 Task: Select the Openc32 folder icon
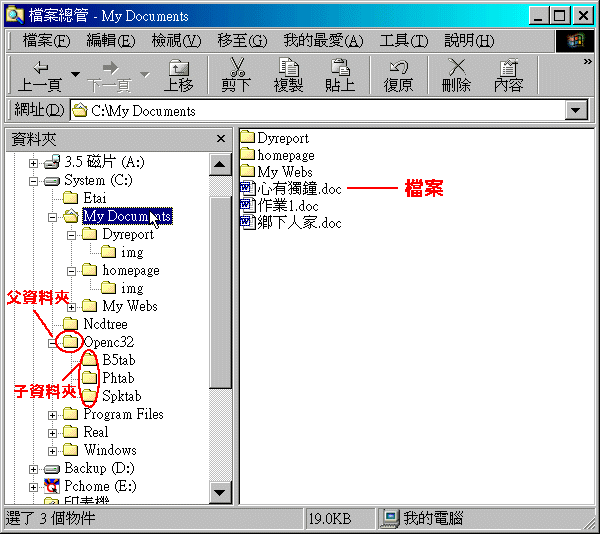[70, 341]
